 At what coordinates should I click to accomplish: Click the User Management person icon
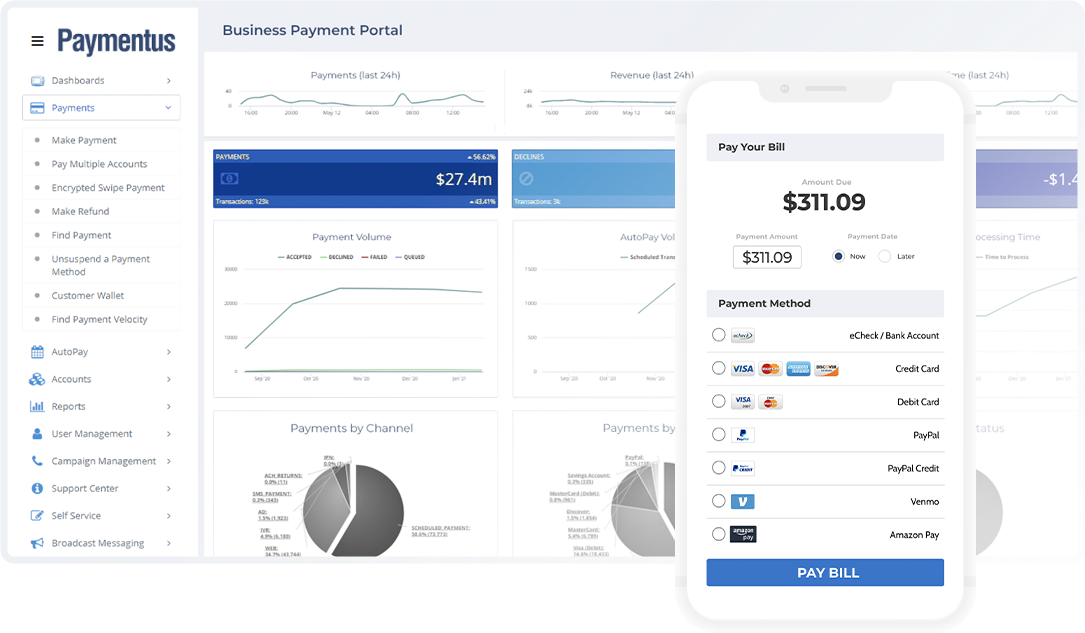coord(37,434)
